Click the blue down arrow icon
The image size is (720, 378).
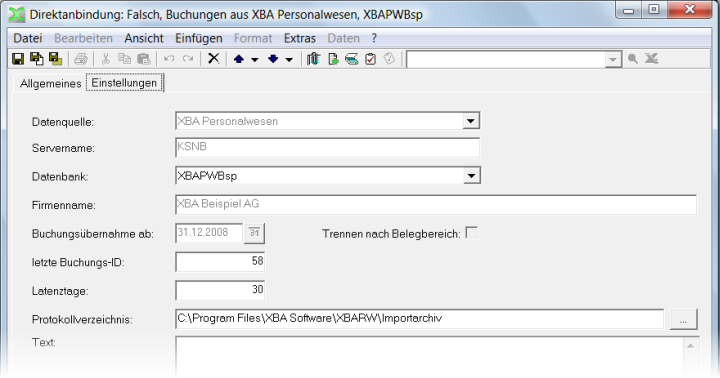pyautogui.click(x=273, y=59)
